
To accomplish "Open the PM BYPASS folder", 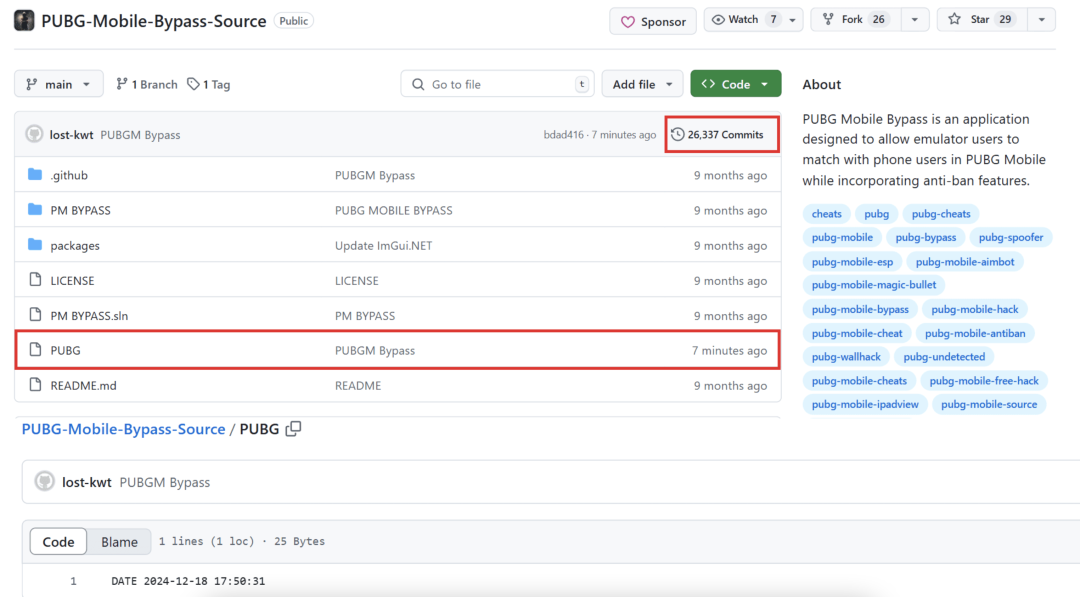I will (x=80, y=211).
